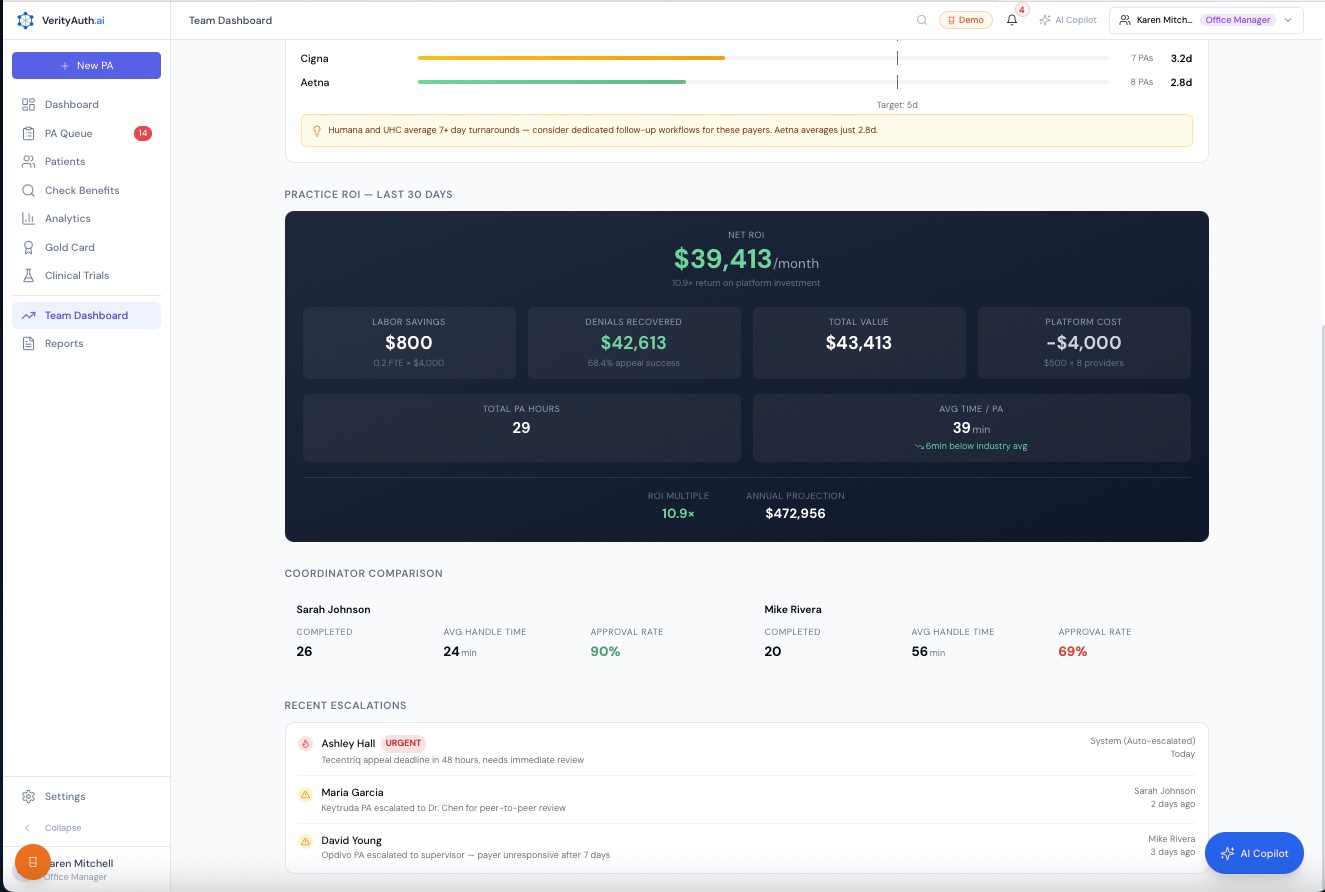
Task: Click the Demo mode badge
Action: coord(965,19)
